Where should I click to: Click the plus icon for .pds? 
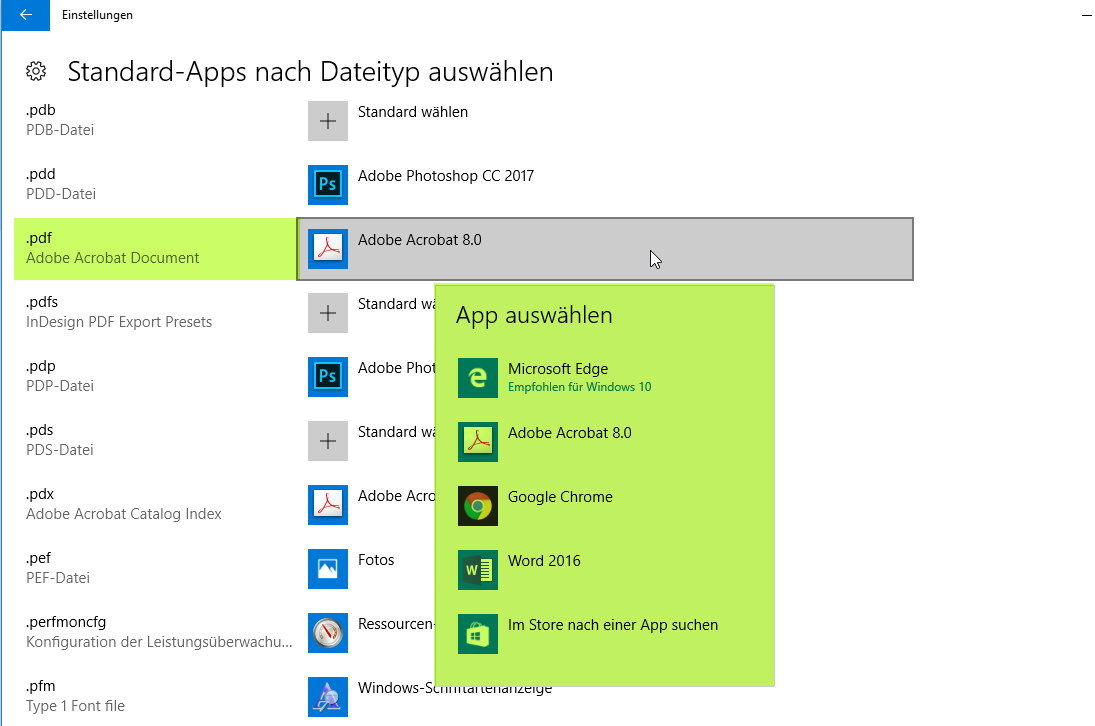[x=328, y=441]
